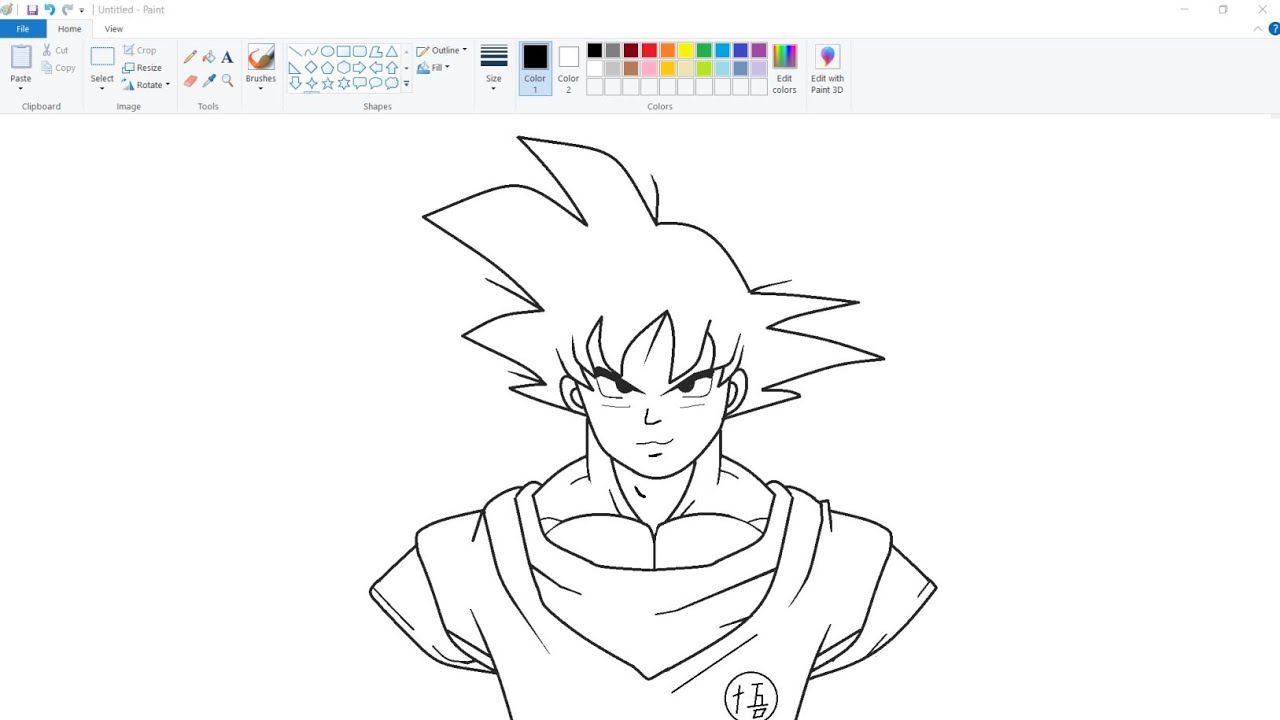Open Customize Quick Access Toolbar arrow

(82, 10)
